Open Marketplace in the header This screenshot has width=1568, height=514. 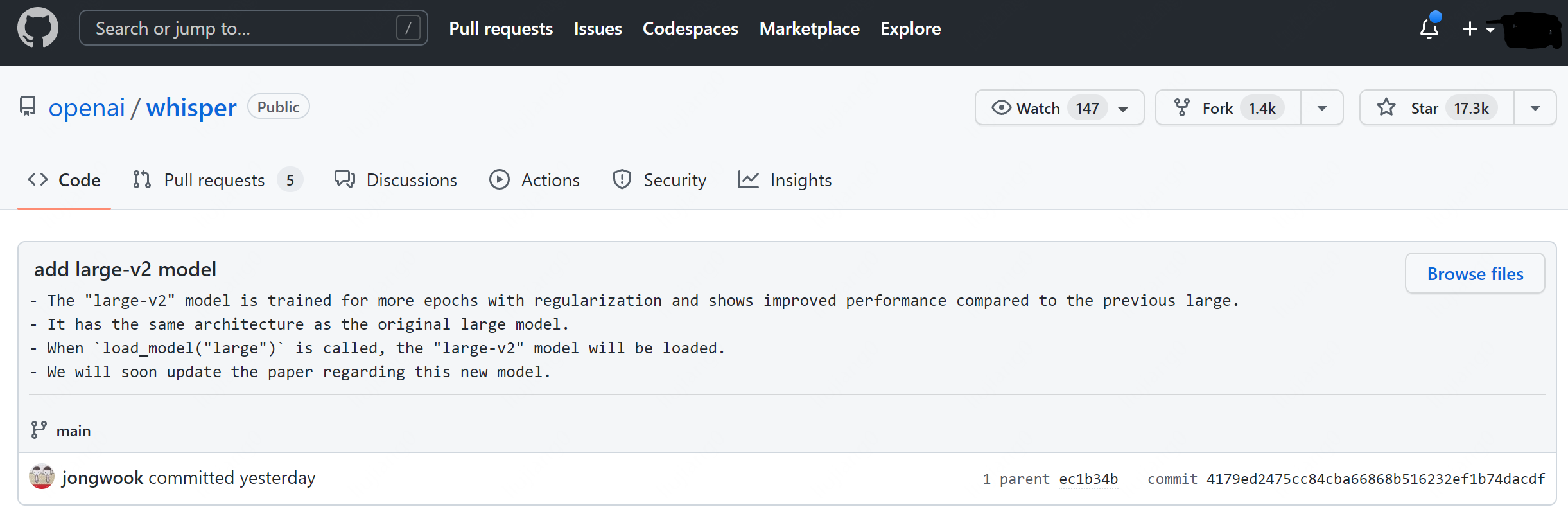(x=810, y=29)
